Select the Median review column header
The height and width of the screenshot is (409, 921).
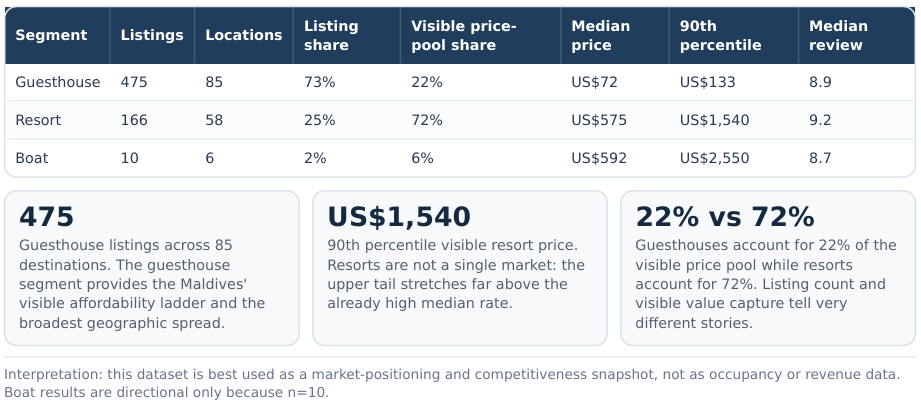[838, 35]
